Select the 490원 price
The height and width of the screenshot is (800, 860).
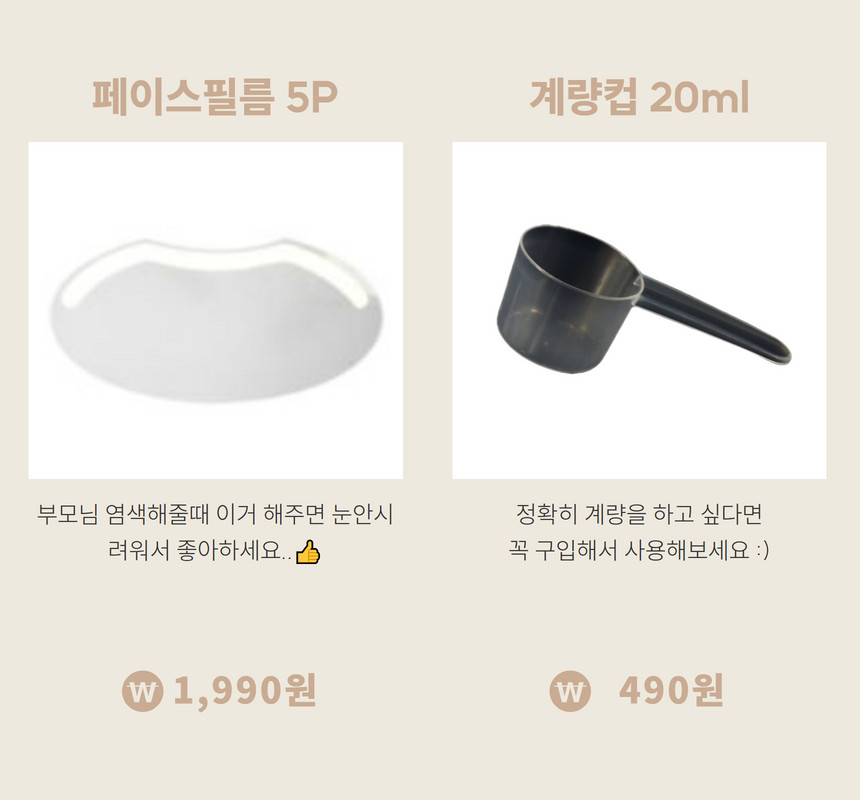point(671,690)
